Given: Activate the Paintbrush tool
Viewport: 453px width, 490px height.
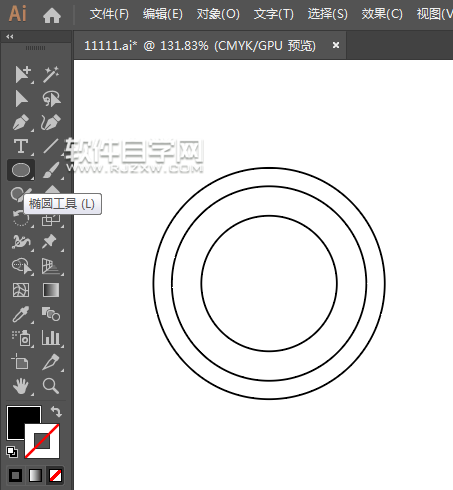Looking at the screenshot, I should [51, 170].
